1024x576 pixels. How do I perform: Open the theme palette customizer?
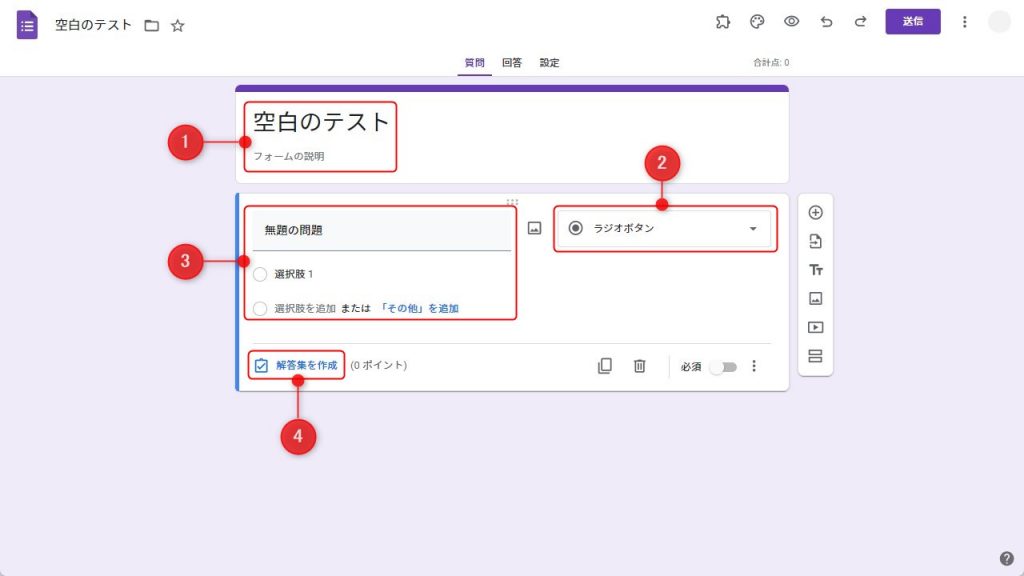pos(757,22)
